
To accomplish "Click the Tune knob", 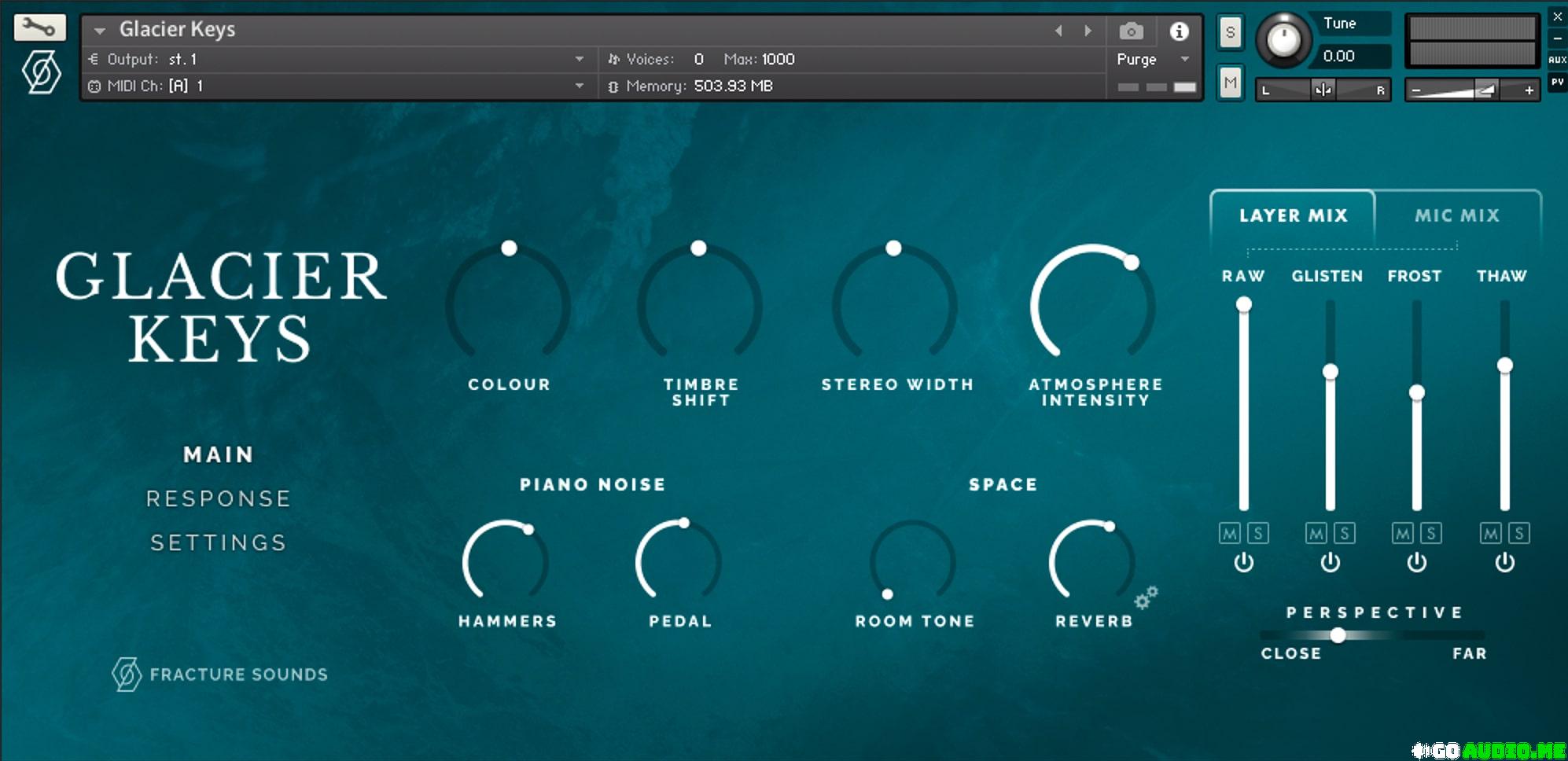I will [x=1283, y=39].
